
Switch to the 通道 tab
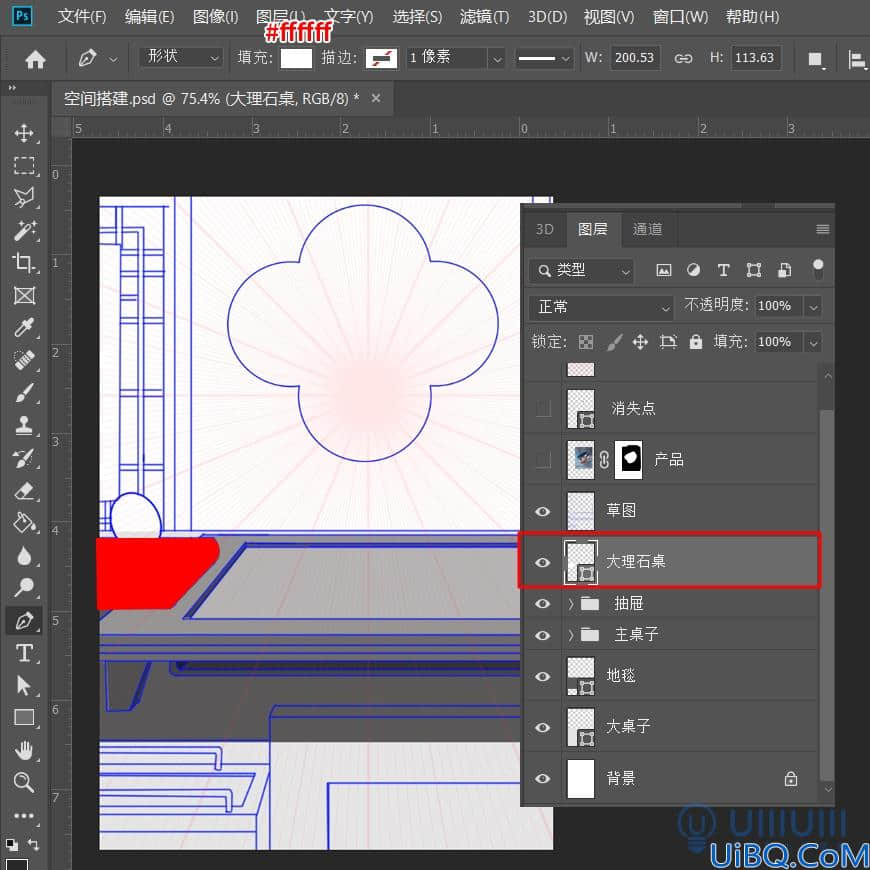(648, 229)
